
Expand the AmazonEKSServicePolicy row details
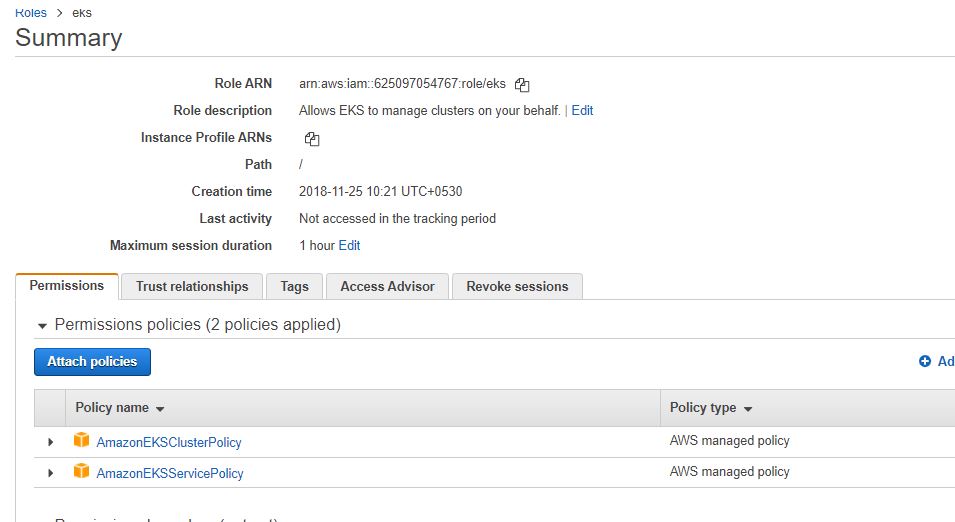coord(51,473)
